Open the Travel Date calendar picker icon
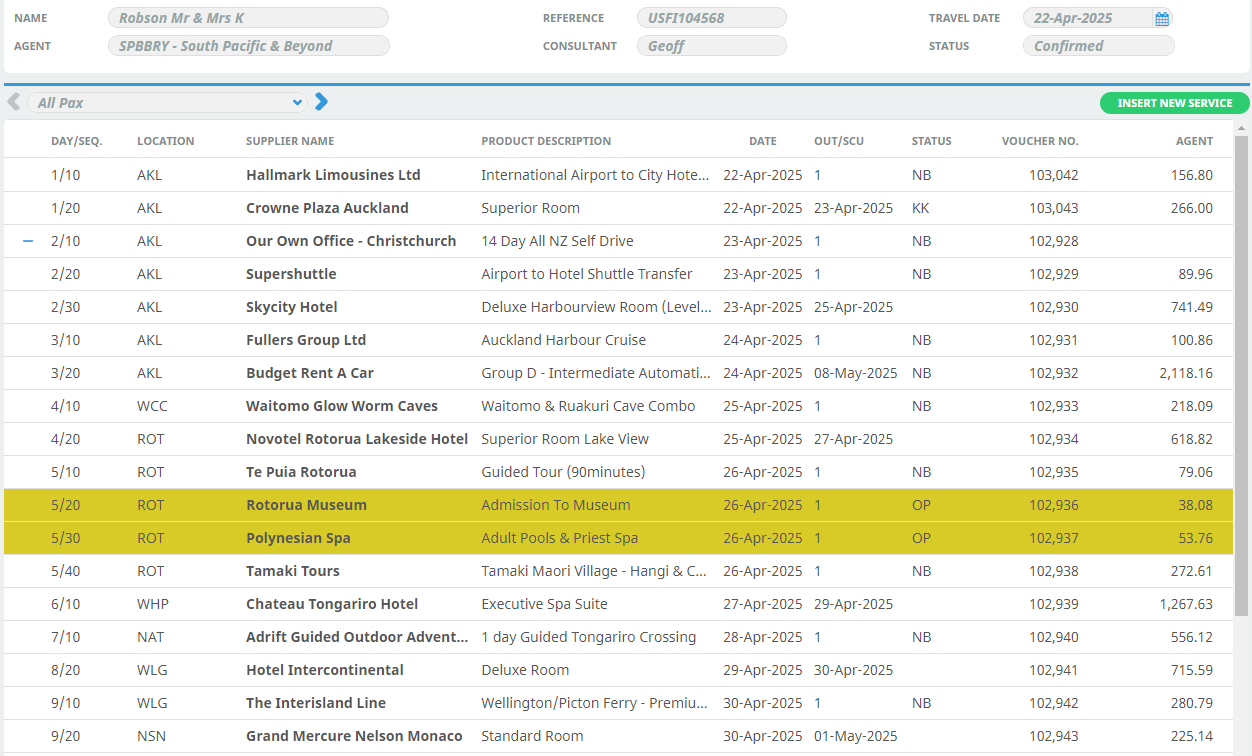This screenshot has height=756, width=1252. click(x=1161, y=18)
